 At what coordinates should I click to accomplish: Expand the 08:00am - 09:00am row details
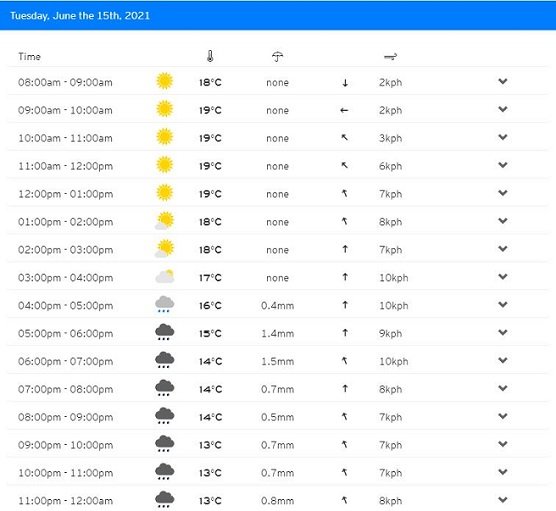coord(502,82)
